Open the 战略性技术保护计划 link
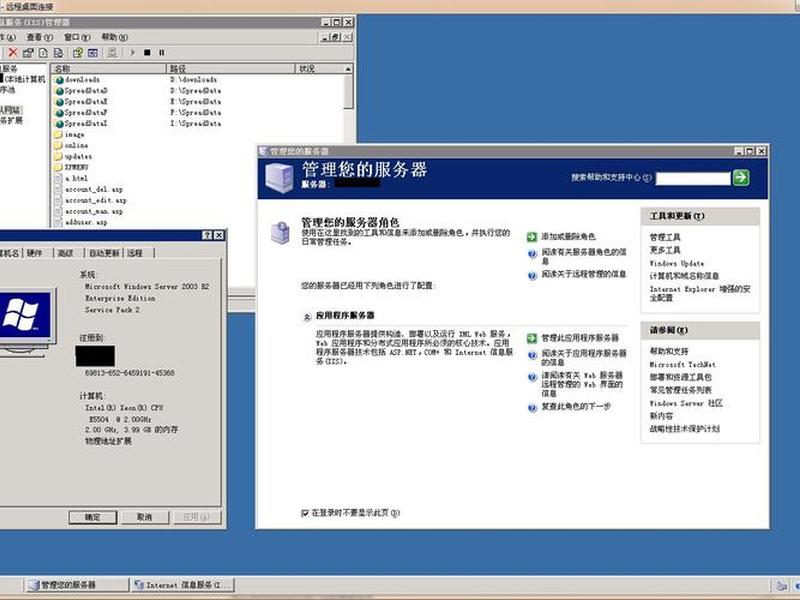The height and width of the screenshot is (600, 800). [x=684, y=429]
